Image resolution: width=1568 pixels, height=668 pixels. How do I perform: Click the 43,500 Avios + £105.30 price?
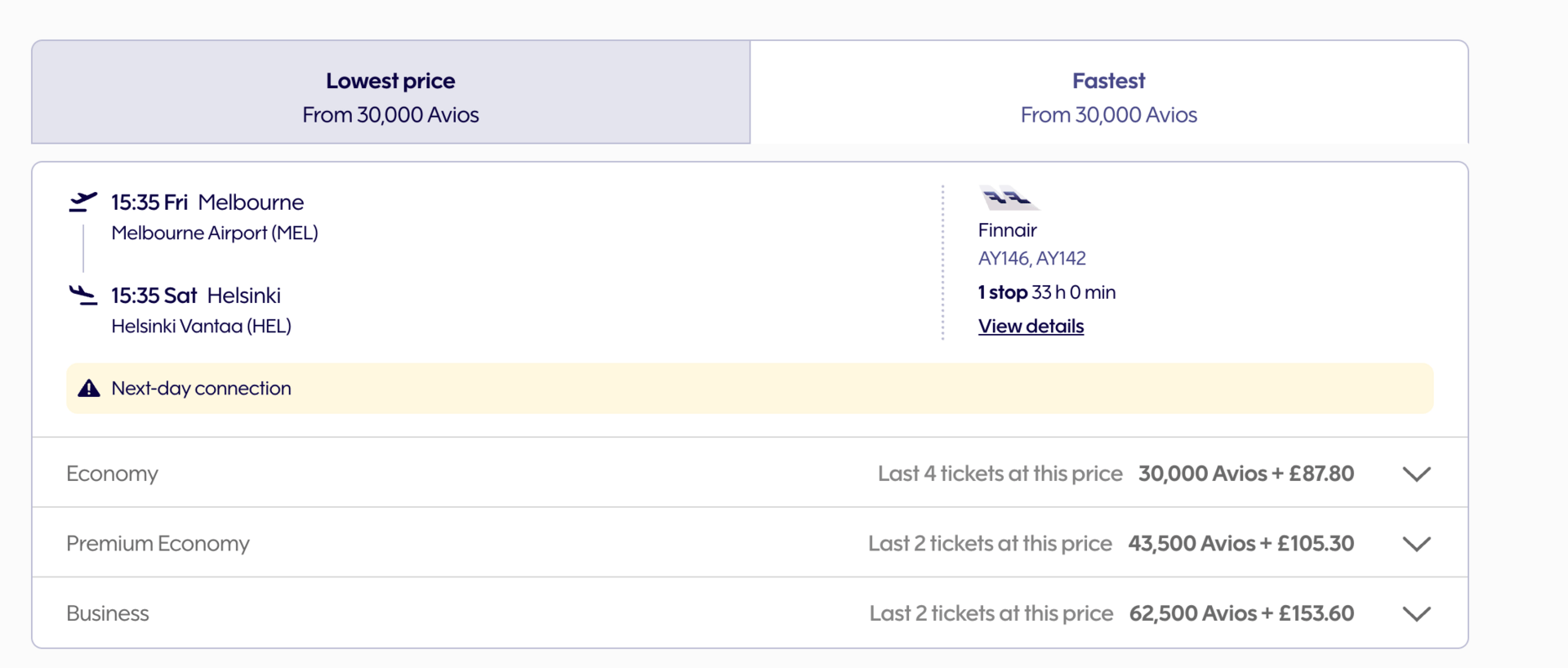(x=1241, y=544)
